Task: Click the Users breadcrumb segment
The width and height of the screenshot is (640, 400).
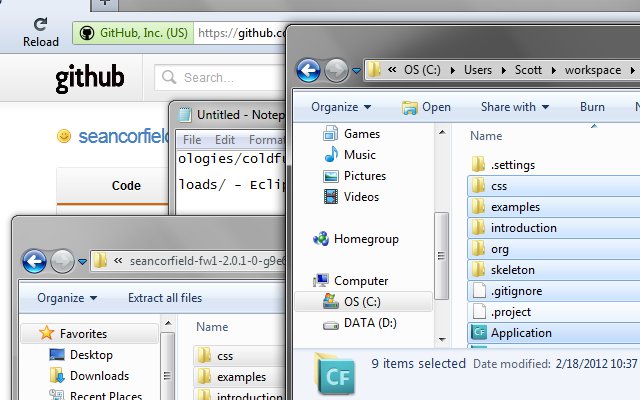Action: 478,70
